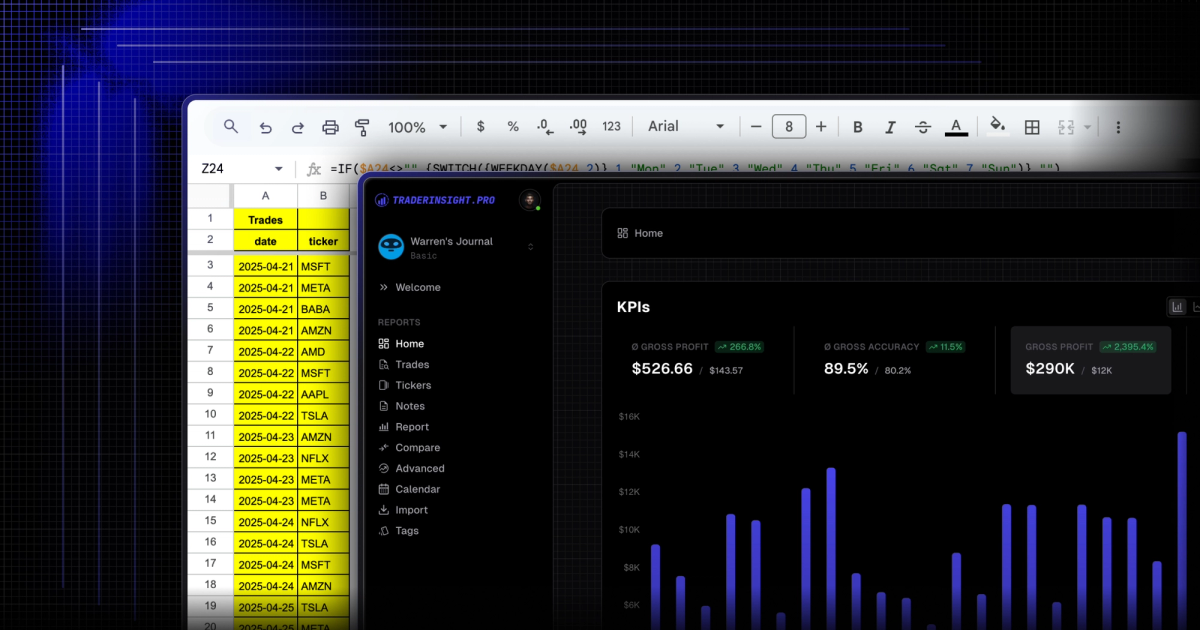This screenshot has height=630, width=1200.
Task: Toggle strikethrough formatting in spreadsheet
Action: (923, 127)
